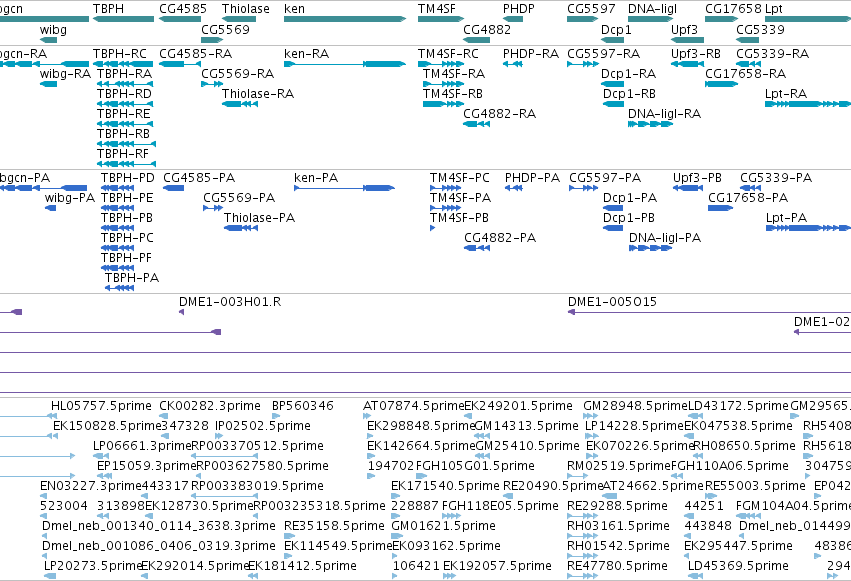Click the BP560346 EST label

(303, 406)
